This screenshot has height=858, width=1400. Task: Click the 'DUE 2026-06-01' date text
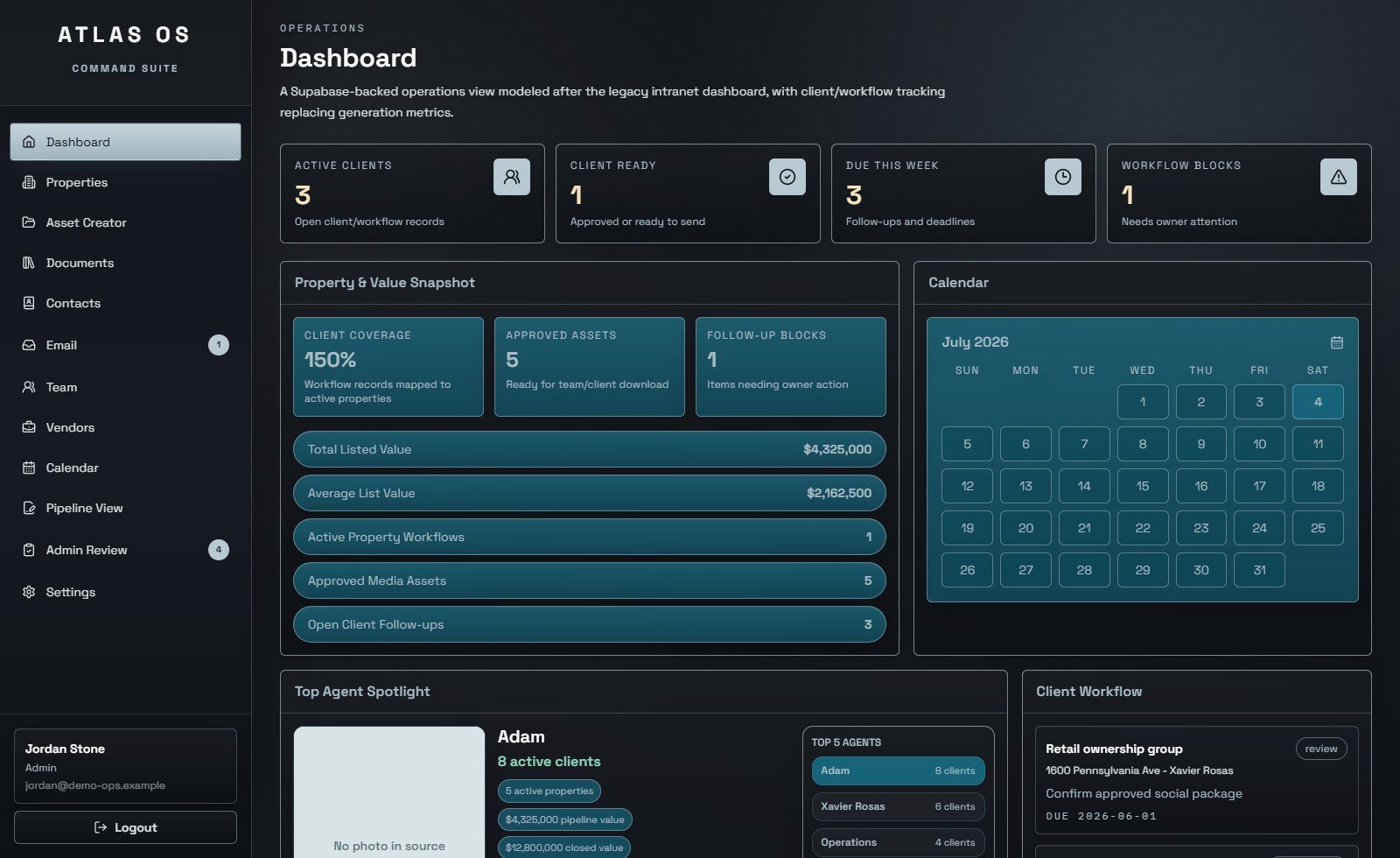point(1101,816)
